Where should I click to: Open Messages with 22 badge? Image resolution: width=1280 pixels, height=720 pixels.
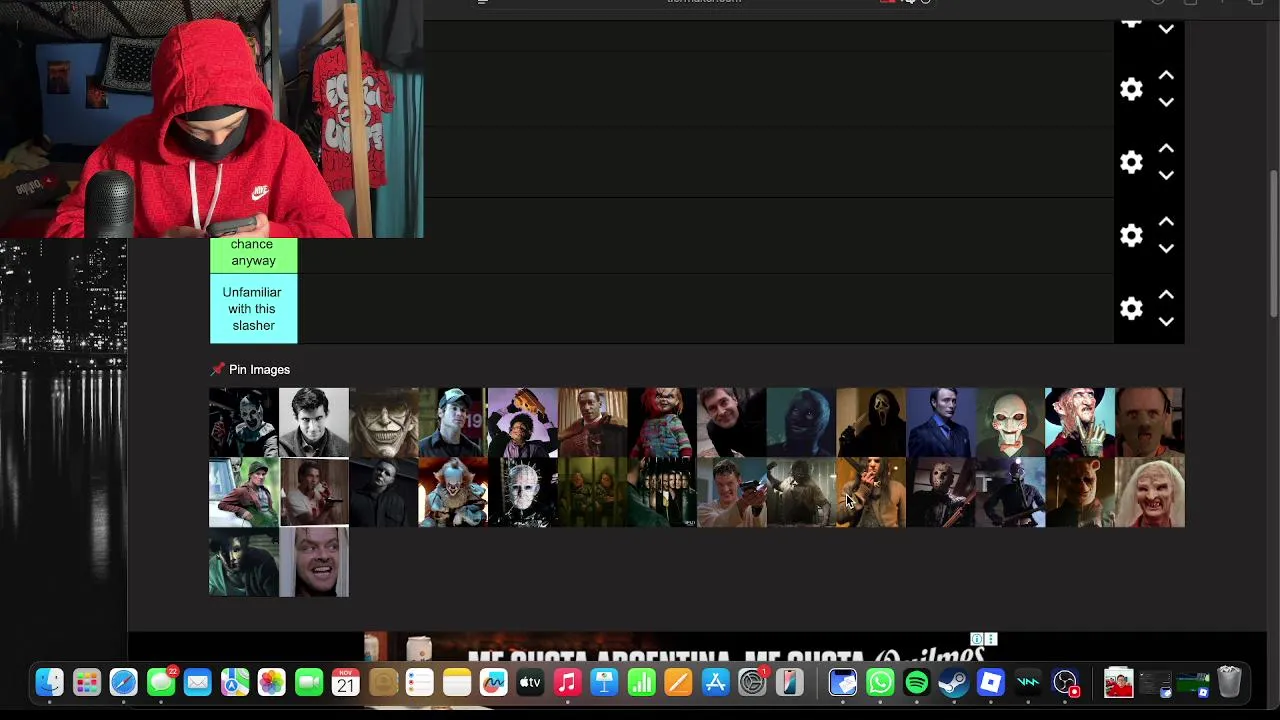(160, 683)
